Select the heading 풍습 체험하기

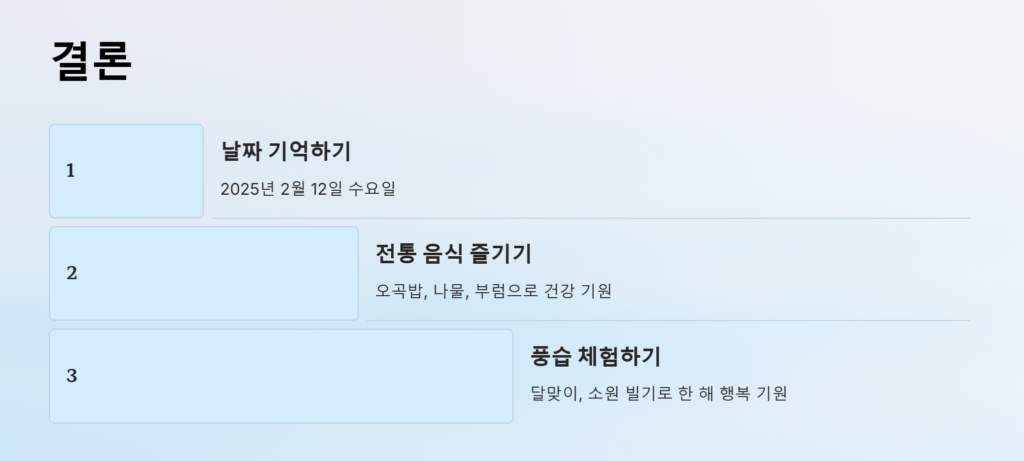596,356
